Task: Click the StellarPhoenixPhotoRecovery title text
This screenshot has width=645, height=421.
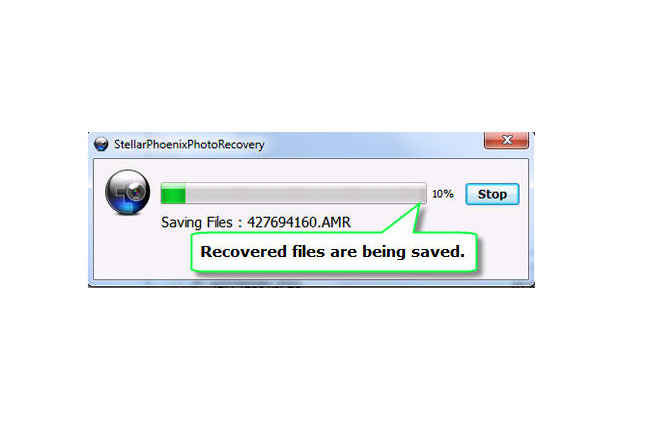Action: 189,144
